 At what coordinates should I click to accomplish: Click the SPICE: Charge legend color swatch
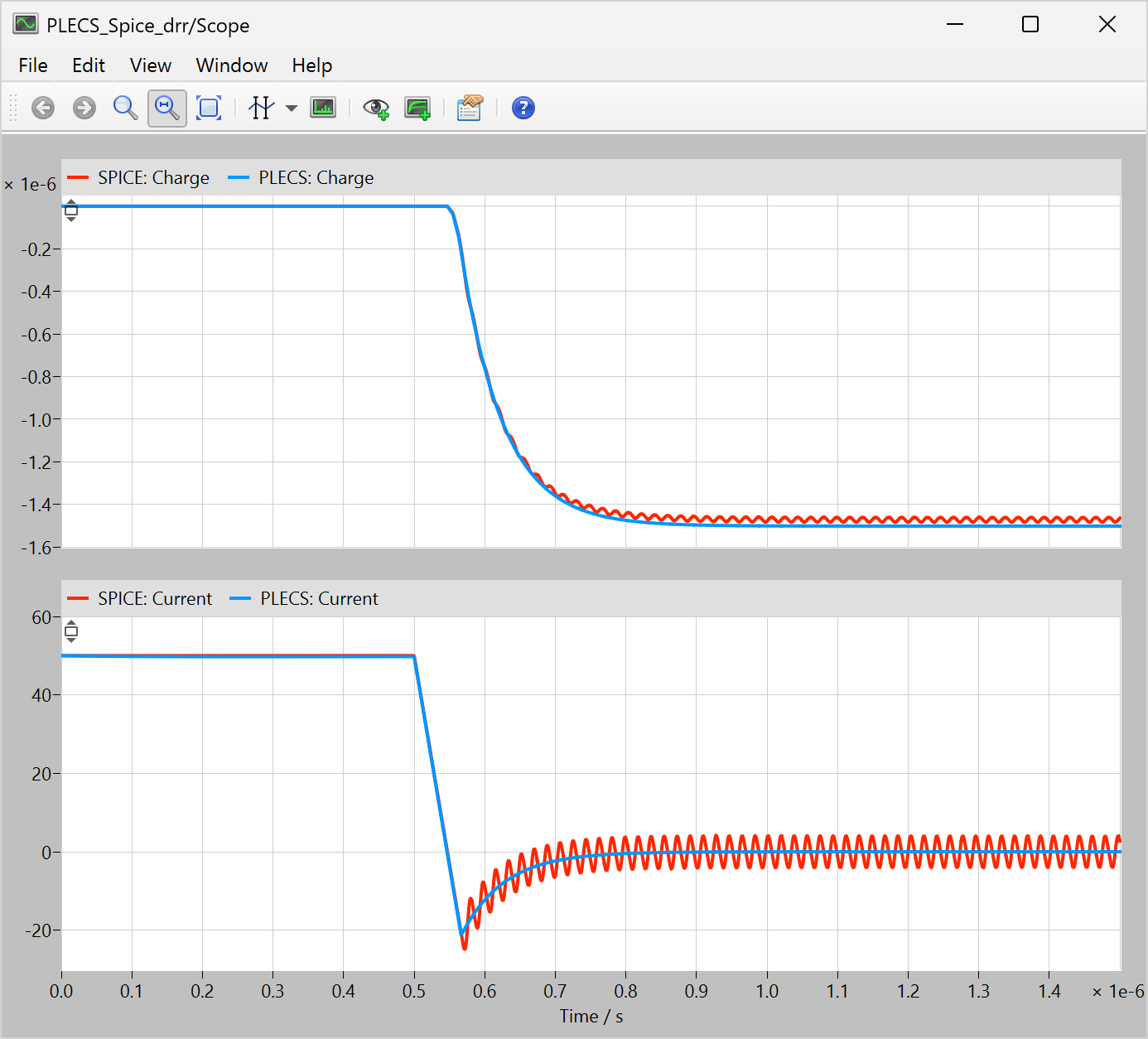coord(79,178)
